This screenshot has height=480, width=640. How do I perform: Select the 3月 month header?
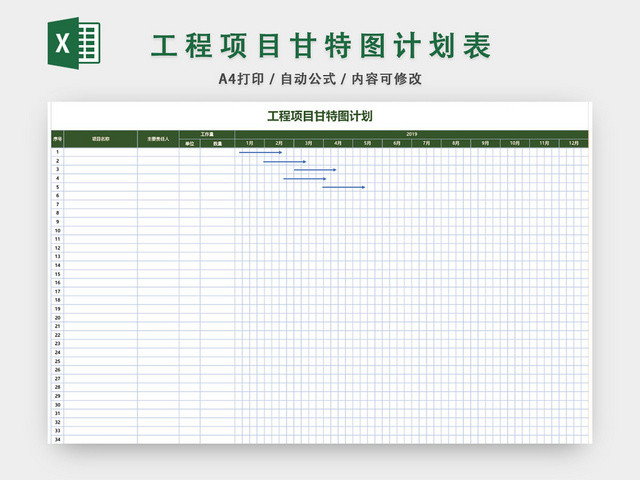tap(309, 143)
